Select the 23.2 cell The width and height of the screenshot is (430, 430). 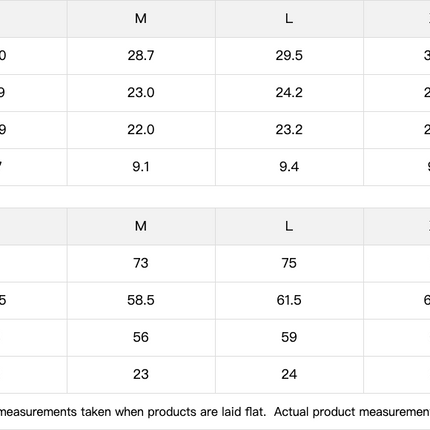click(x=289, y=130)
